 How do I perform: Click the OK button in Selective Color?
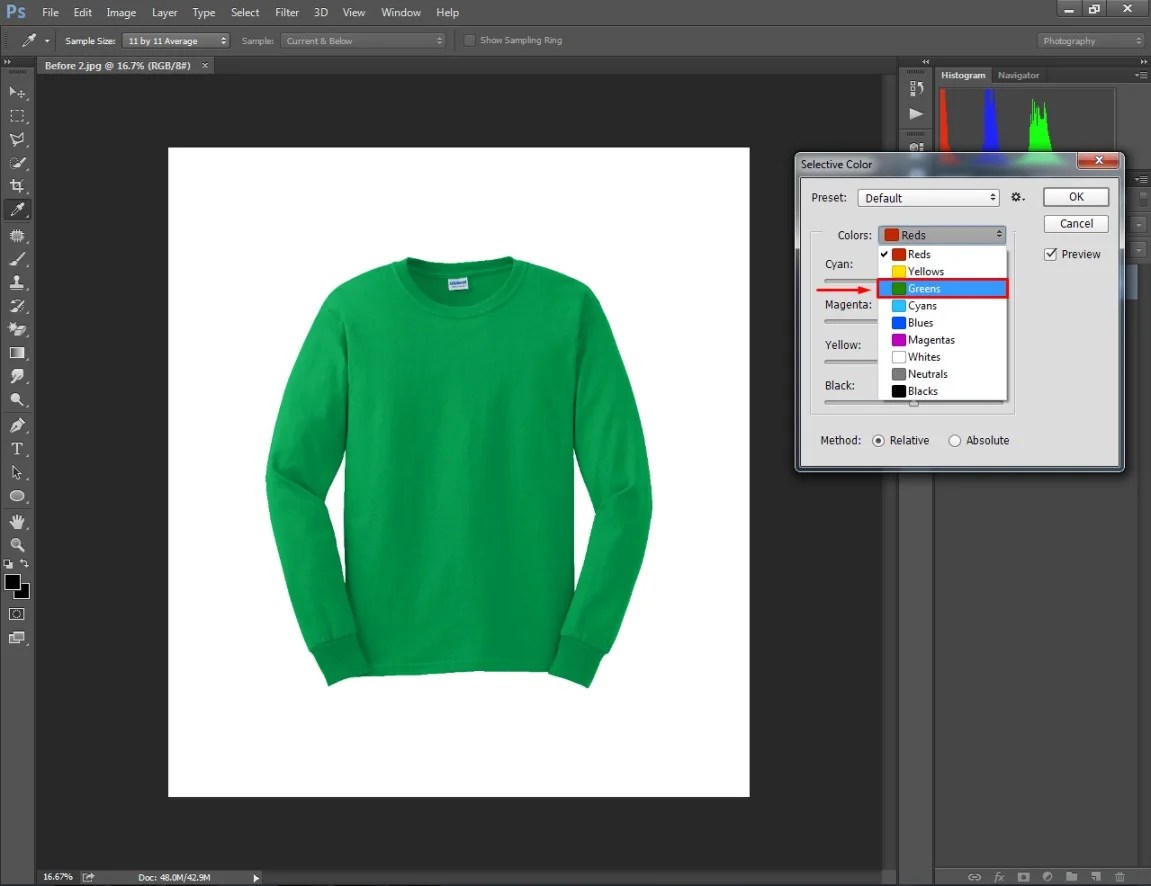click(x=1075, y=196)
